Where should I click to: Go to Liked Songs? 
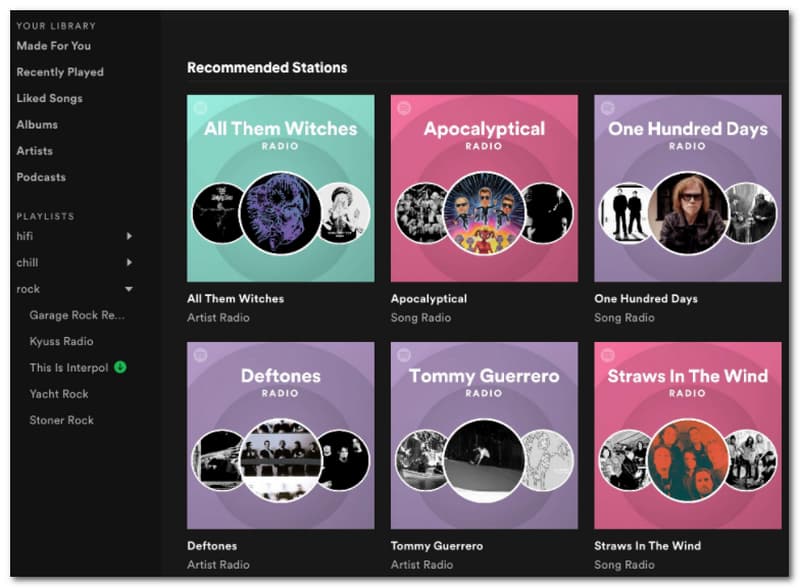[49, 99]
